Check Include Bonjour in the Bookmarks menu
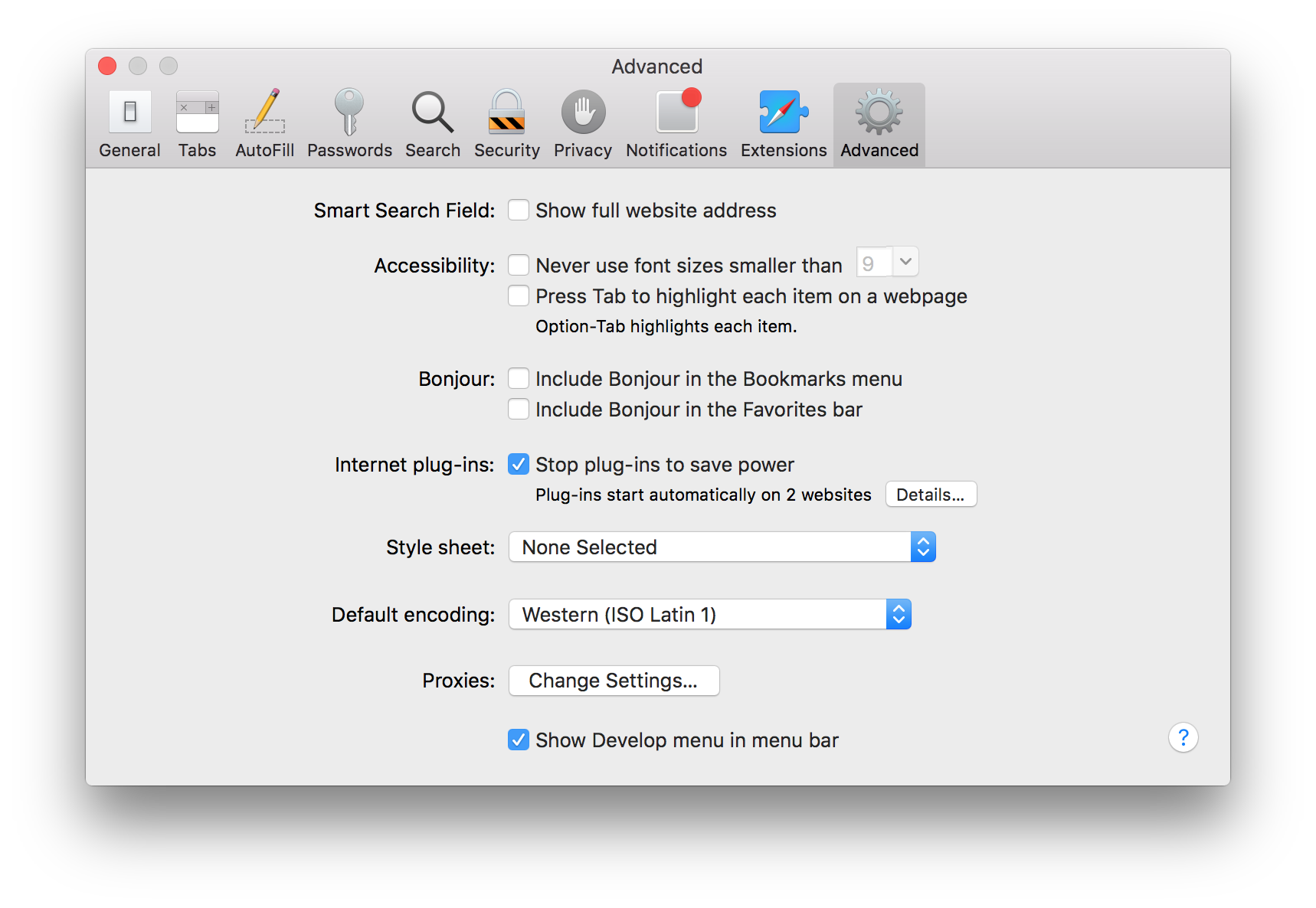This screenshot has width=1316, height=908. 519,378
